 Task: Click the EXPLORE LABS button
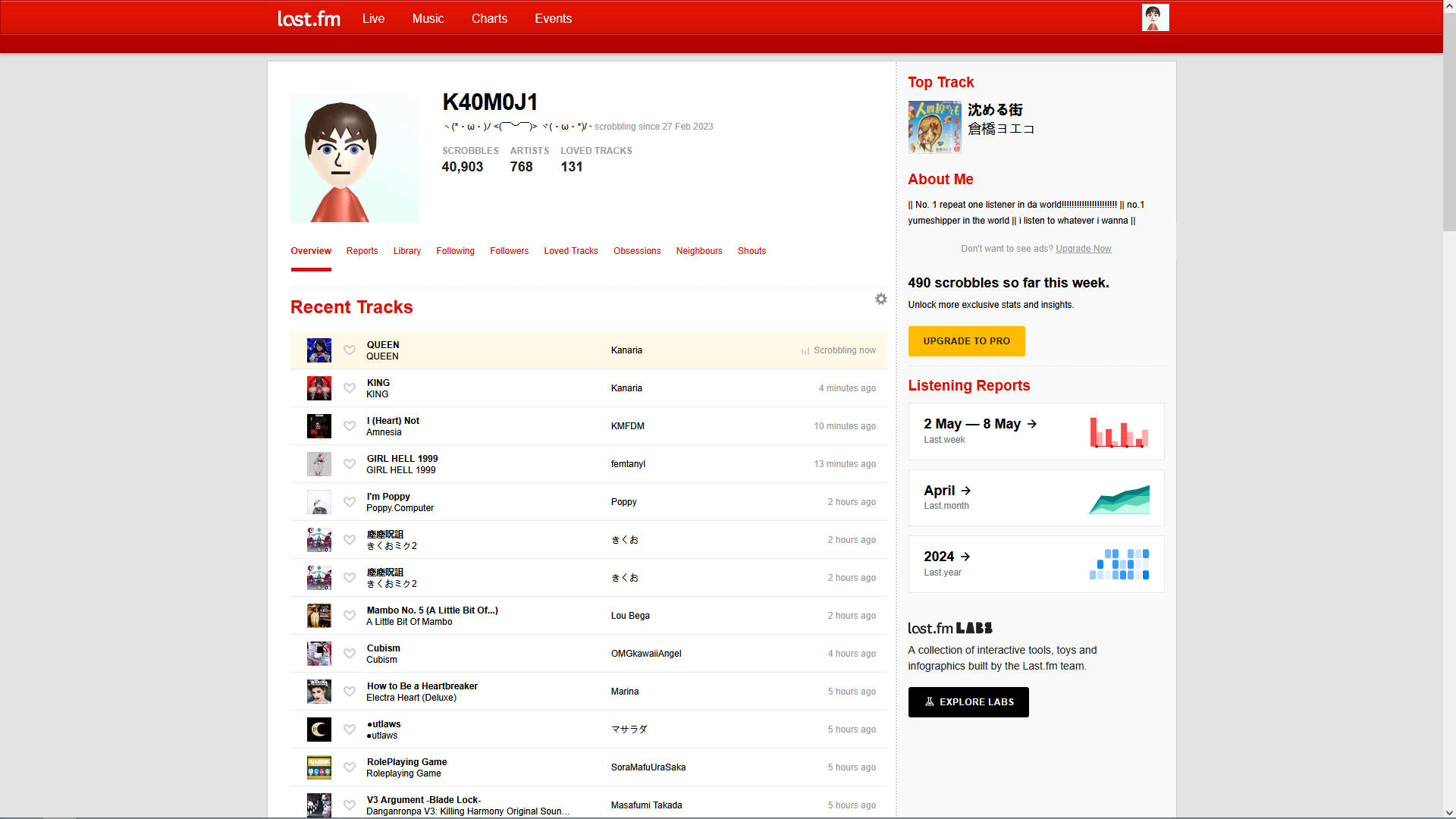(x=968, y=702)
